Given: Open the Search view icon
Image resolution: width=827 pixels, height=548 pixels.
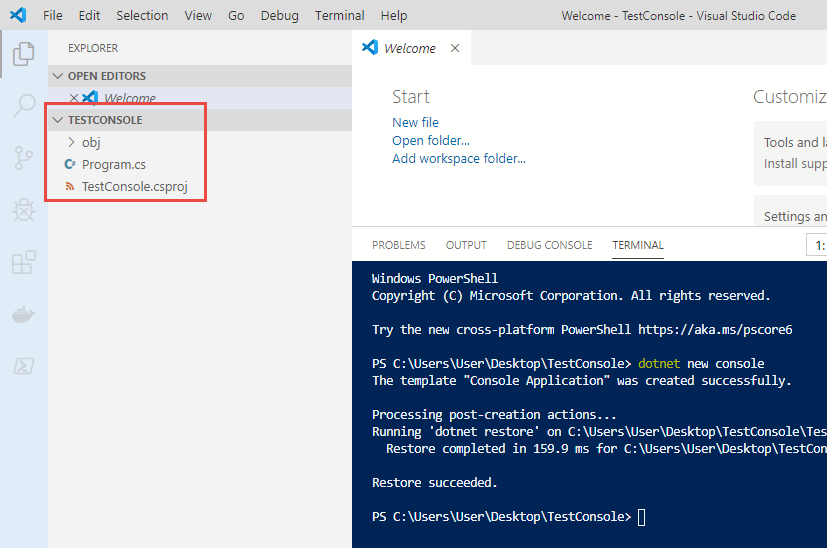Looking at the screenshot, I should (x=24, y=105).
